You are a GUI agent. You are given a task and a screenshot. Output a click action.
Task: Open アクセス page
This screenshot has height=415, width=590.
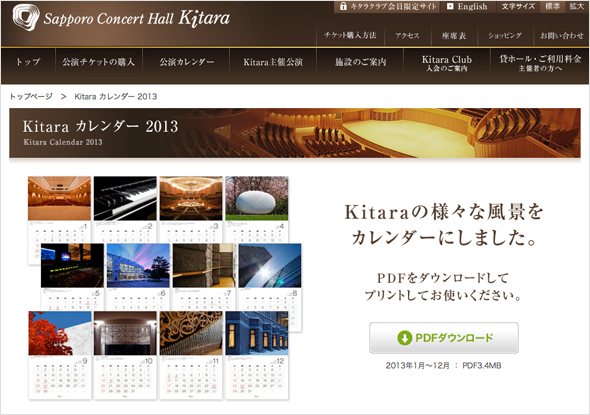407,36
